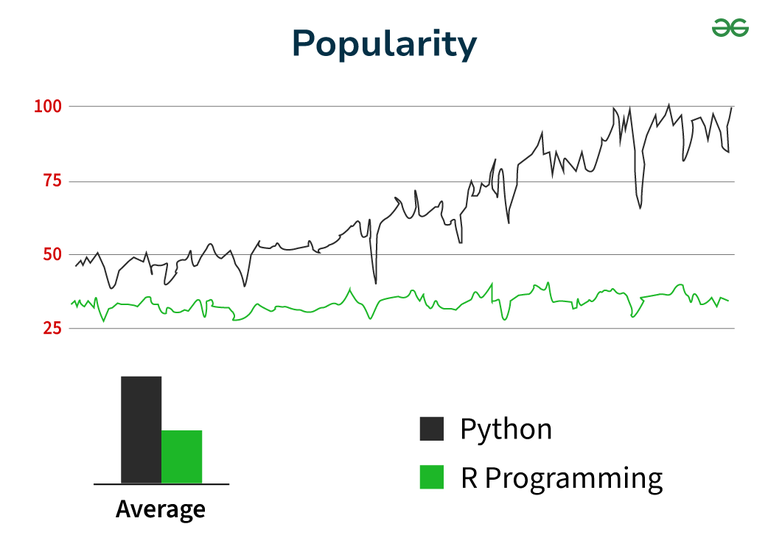Click the 50 axis label
This screenshot has height=549, width=768.
(x=52, y=254)
